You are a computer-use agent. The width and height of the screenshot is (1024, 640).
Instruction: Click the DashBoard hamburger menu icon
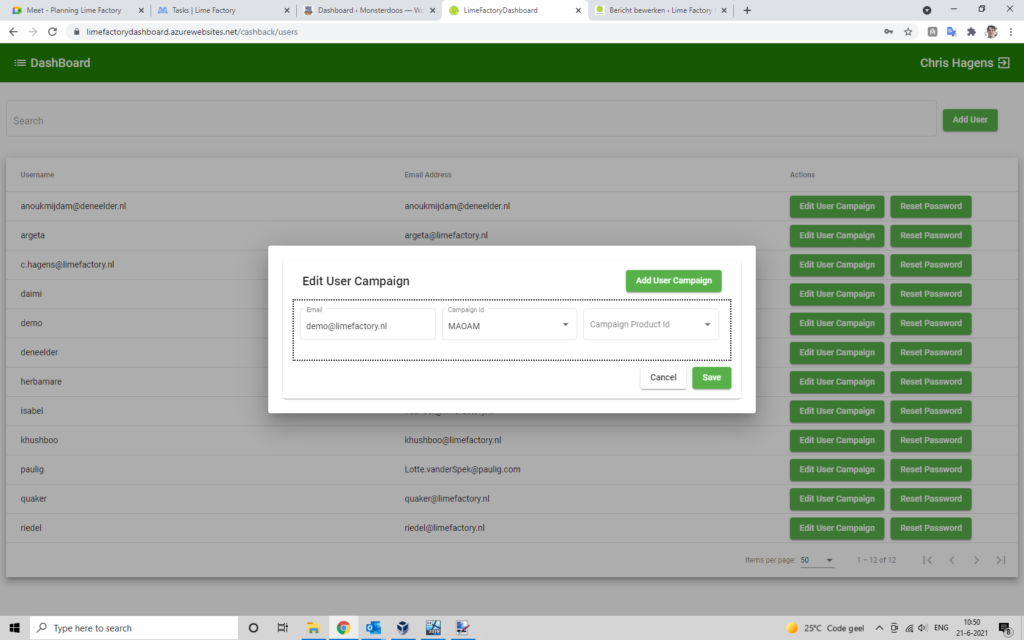point(20,63)
